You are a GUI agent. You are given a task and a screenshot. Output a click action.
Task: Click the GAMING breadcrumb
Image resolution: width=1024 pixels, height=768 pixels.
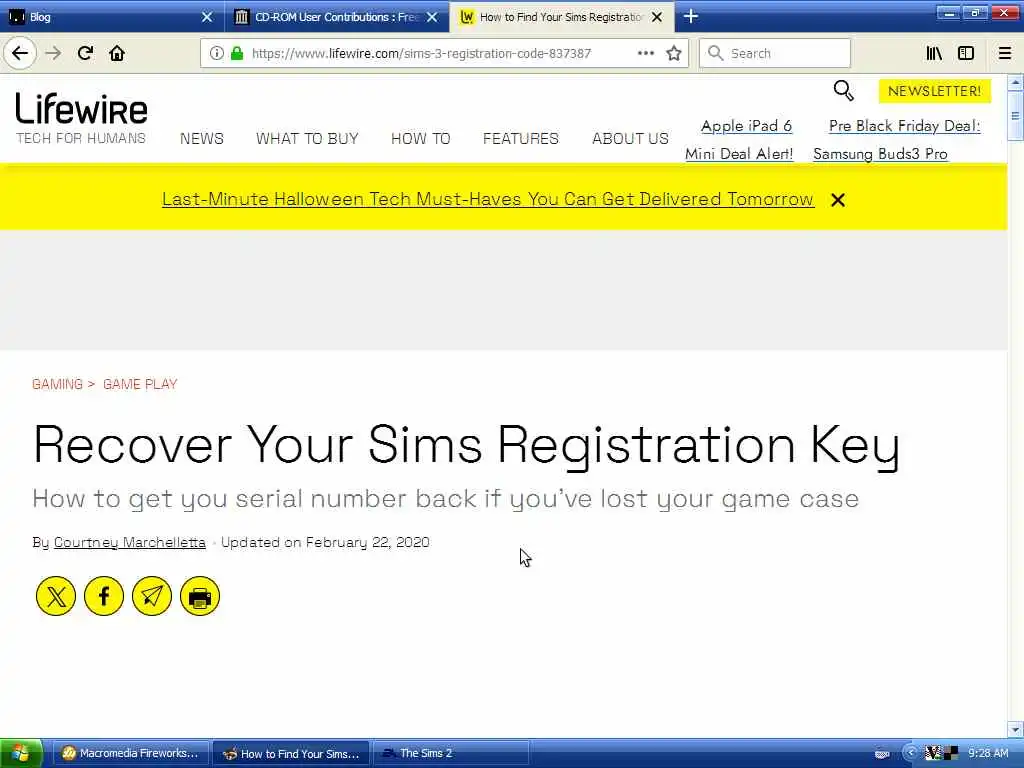(x=57, y=384)
